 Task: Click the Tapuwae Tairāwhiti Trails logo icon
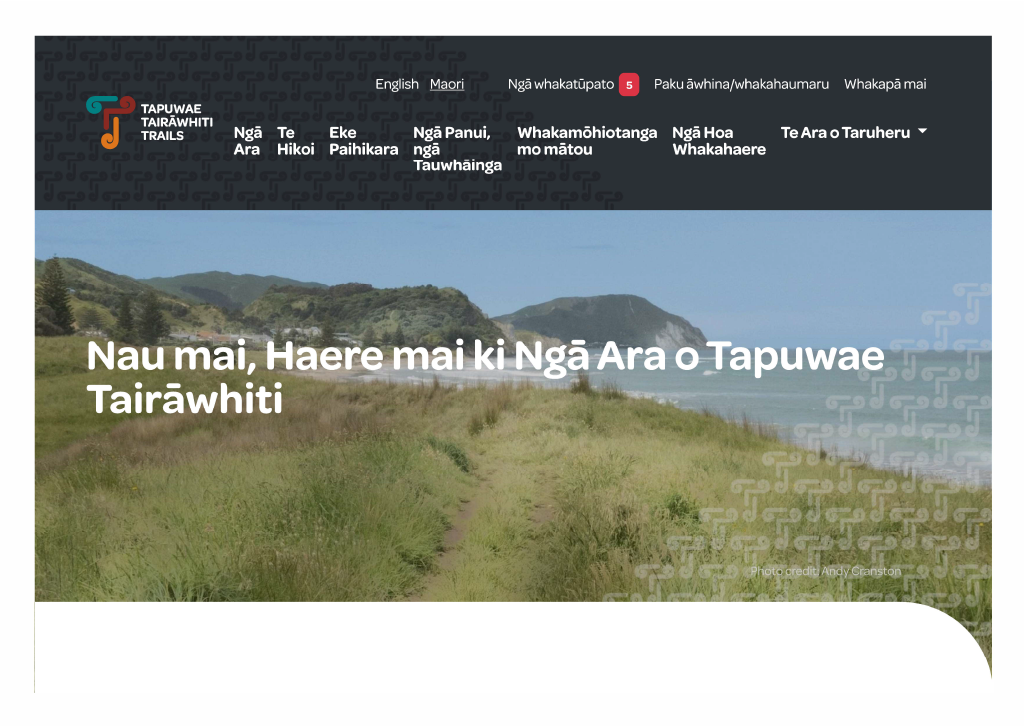[x=109, y=122]
